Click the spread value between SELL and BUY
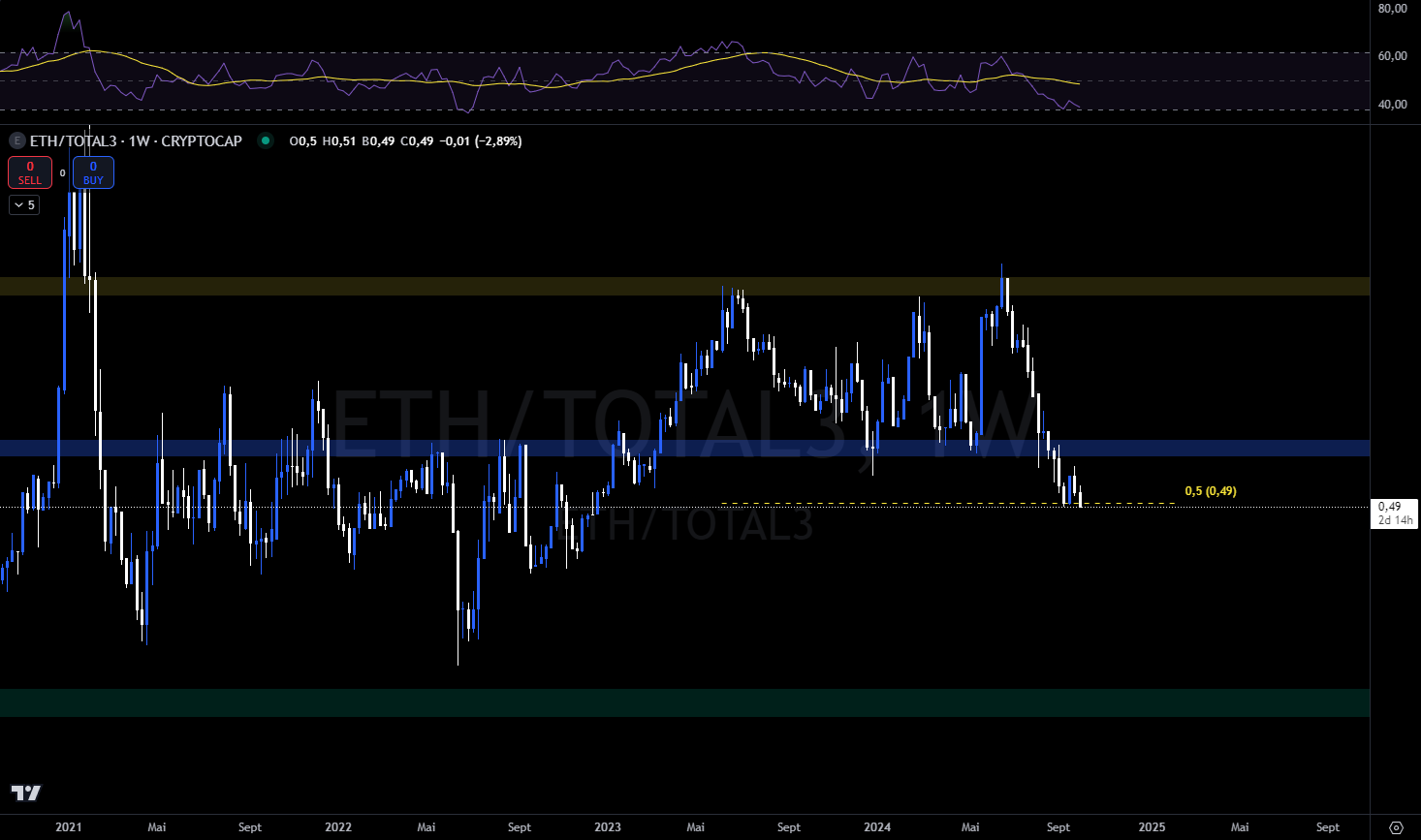This screenshot has height=840, width=1421. coord(63,173)
